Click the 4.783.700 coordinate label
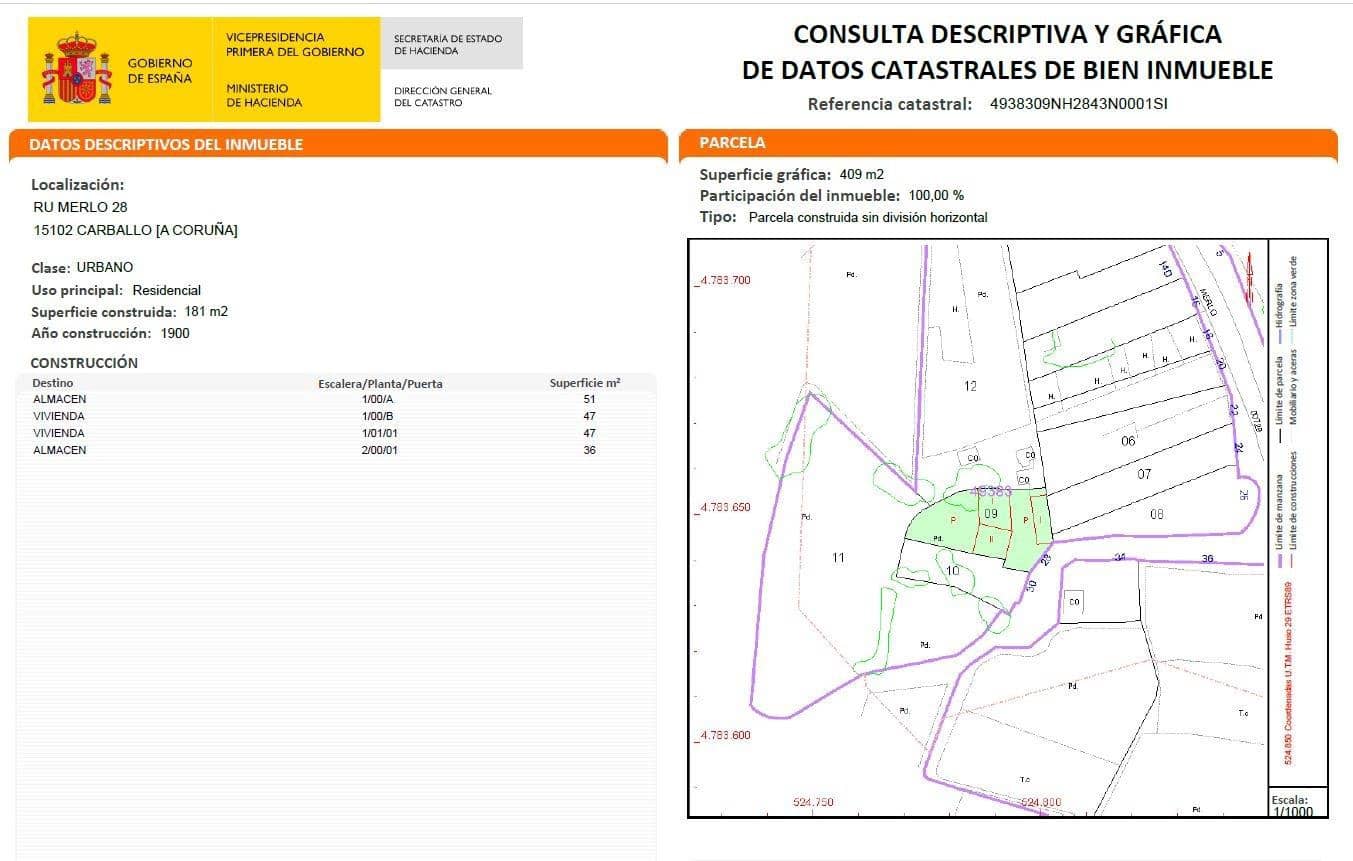Screen dimensions: 1353x861 [x=723, y=281]
